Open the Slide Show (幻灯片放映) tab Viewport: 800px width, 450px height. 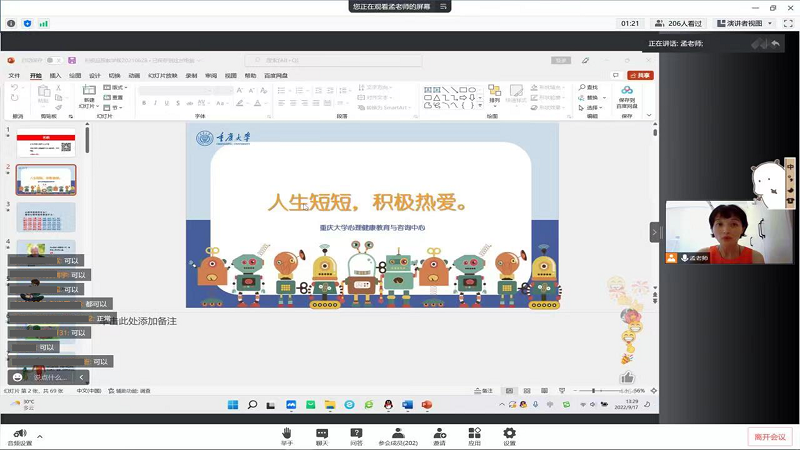pos(163,76)
